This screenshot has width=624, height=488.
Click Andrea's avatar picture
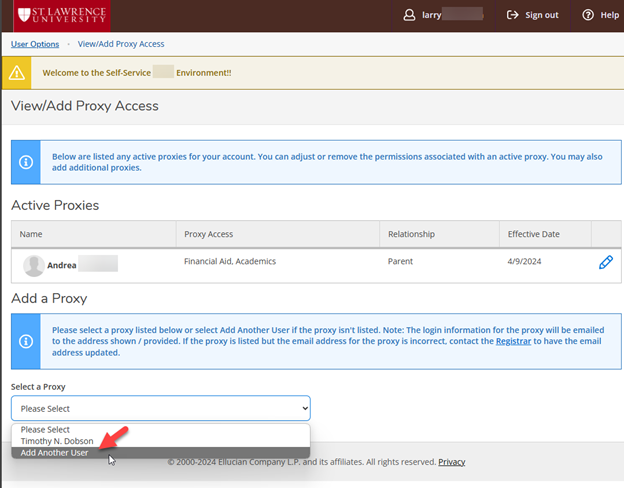[34, 265]
